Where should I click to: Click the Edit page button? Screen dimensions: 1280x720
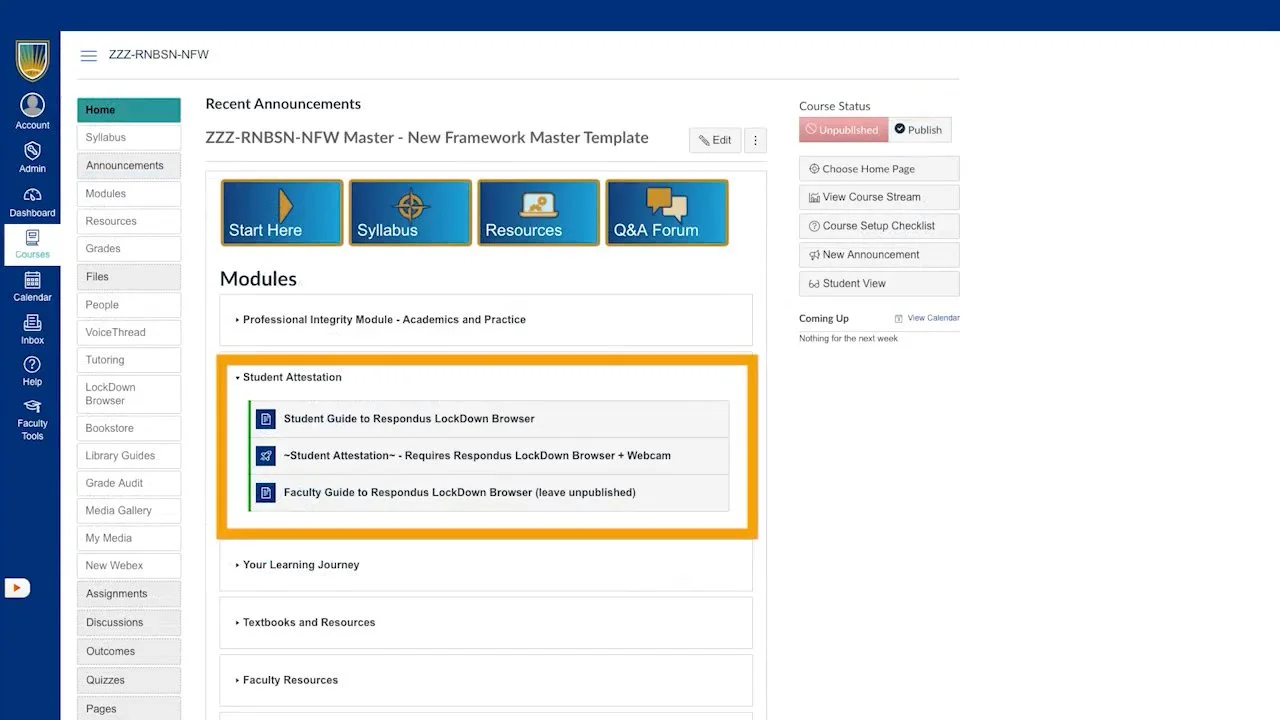point(715,140)
